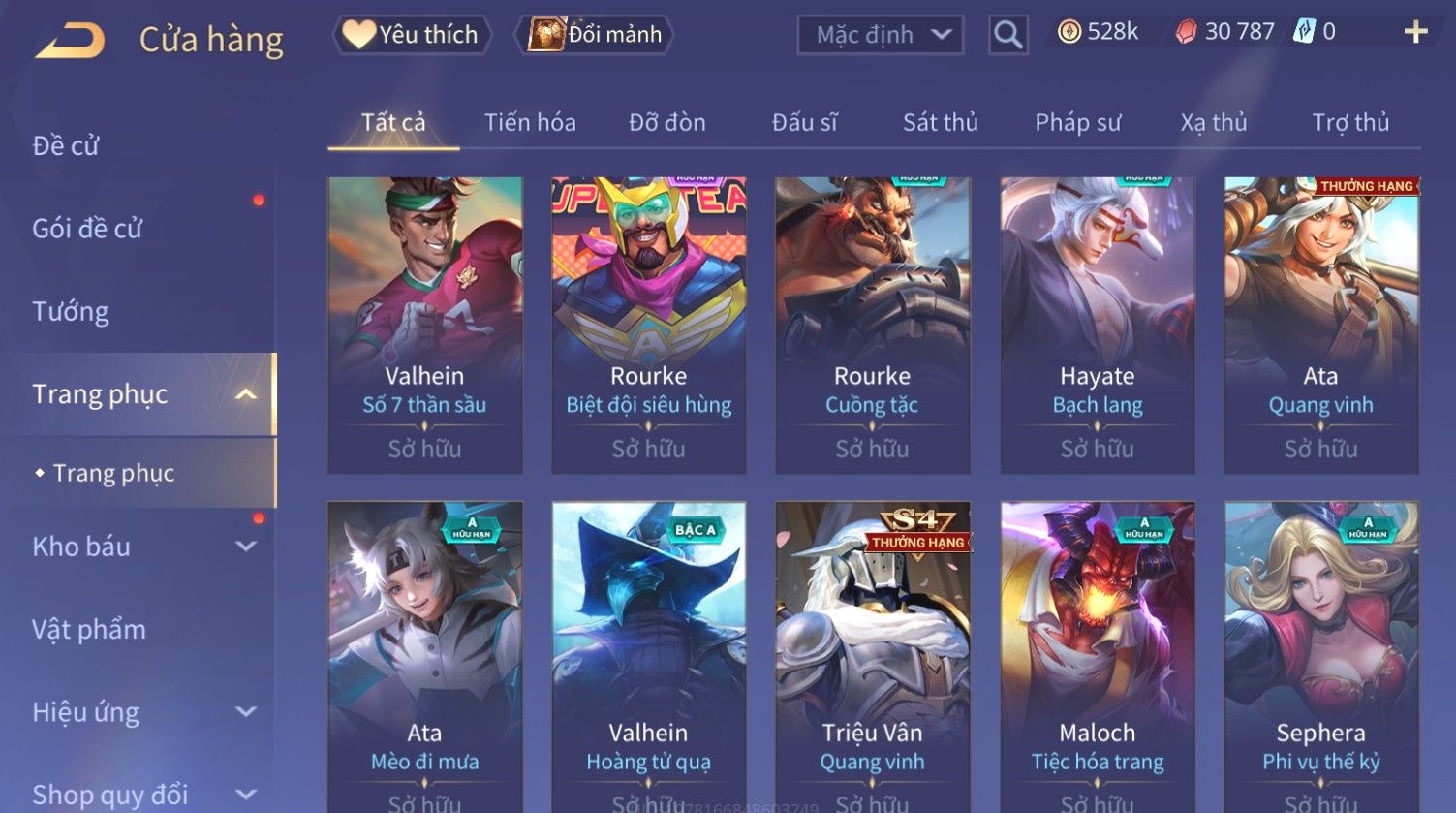Open Gói đề cử in sidebar
Screen dimensions: 1456x813
[x=87, y=229]
